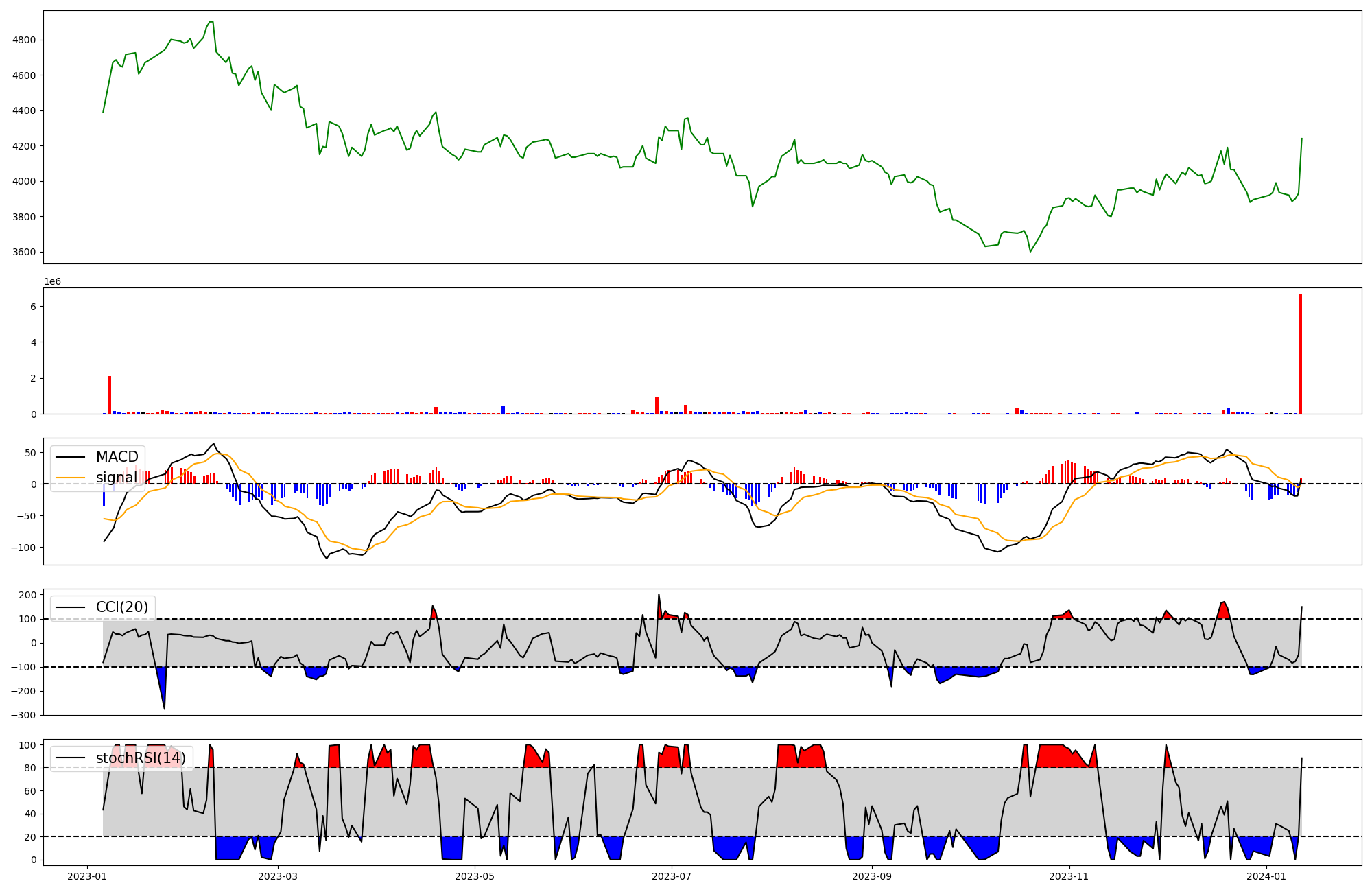Click the orange signal legend line
This screenshot has width=1372, height=892.
[70, 478]
